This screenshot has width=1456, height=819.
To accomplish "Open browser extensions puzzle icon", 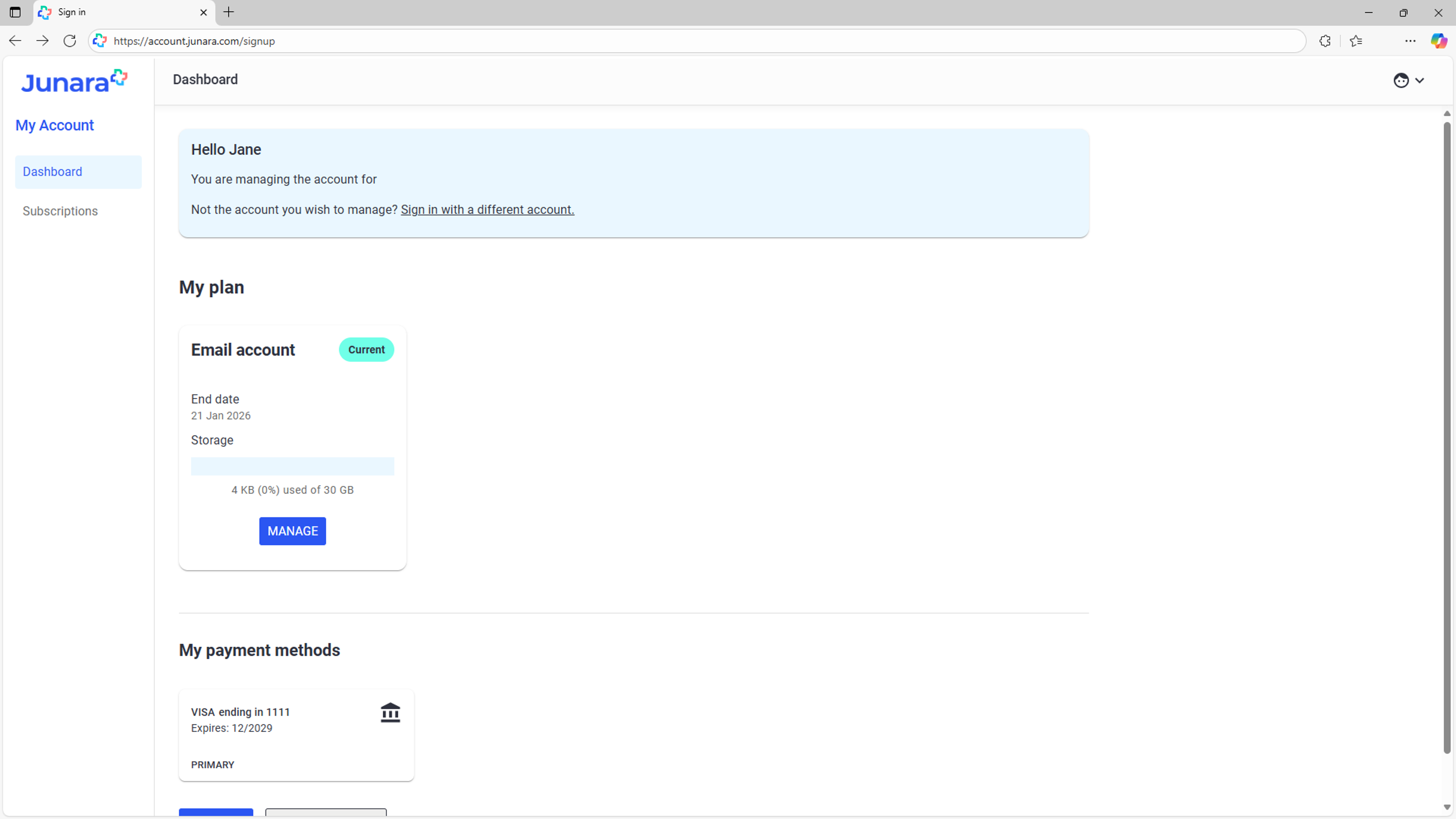I will click(1325, 41).
